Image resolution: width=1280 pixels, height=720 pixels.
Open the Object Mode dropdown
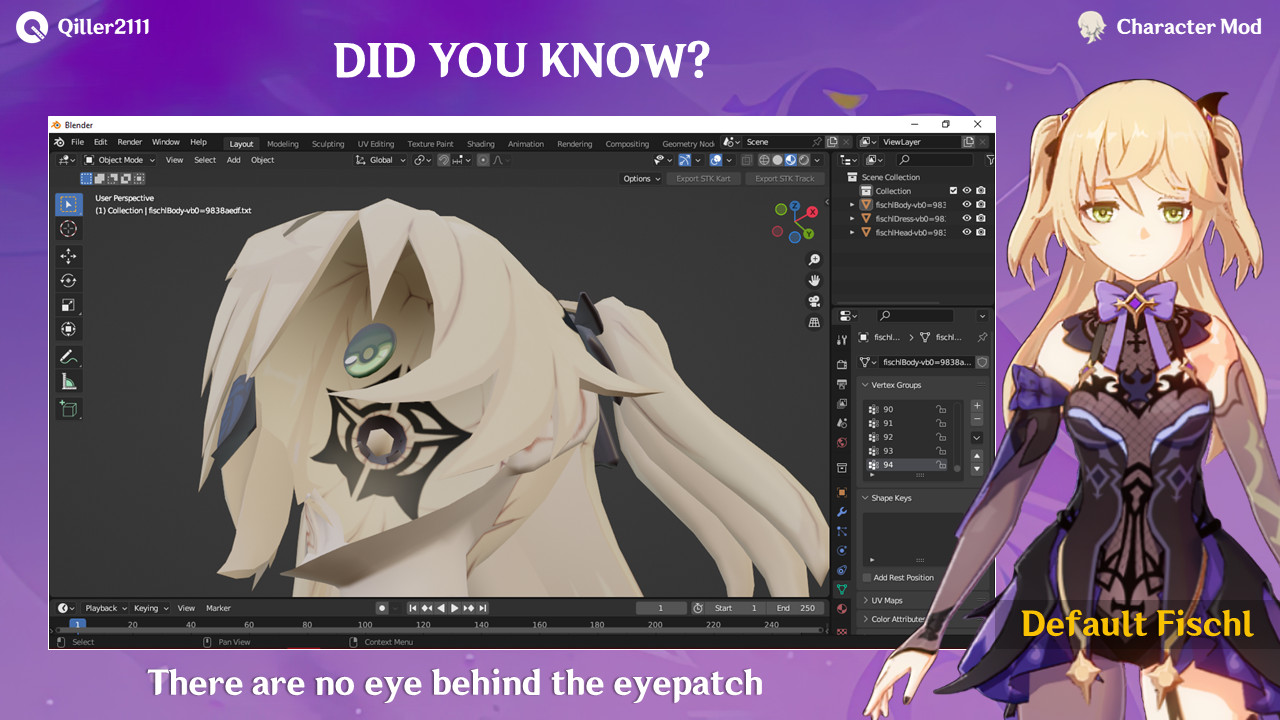pyautogui.click(x=120, y=160)
